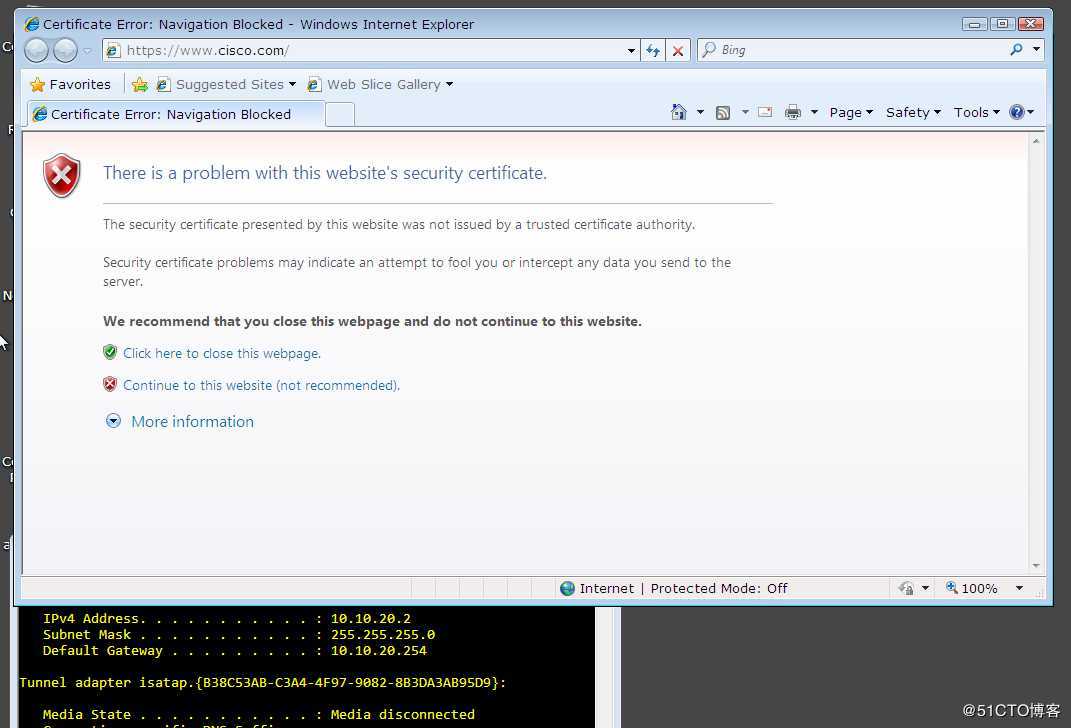Go forward with the Forward arrow button

(66, 50)
